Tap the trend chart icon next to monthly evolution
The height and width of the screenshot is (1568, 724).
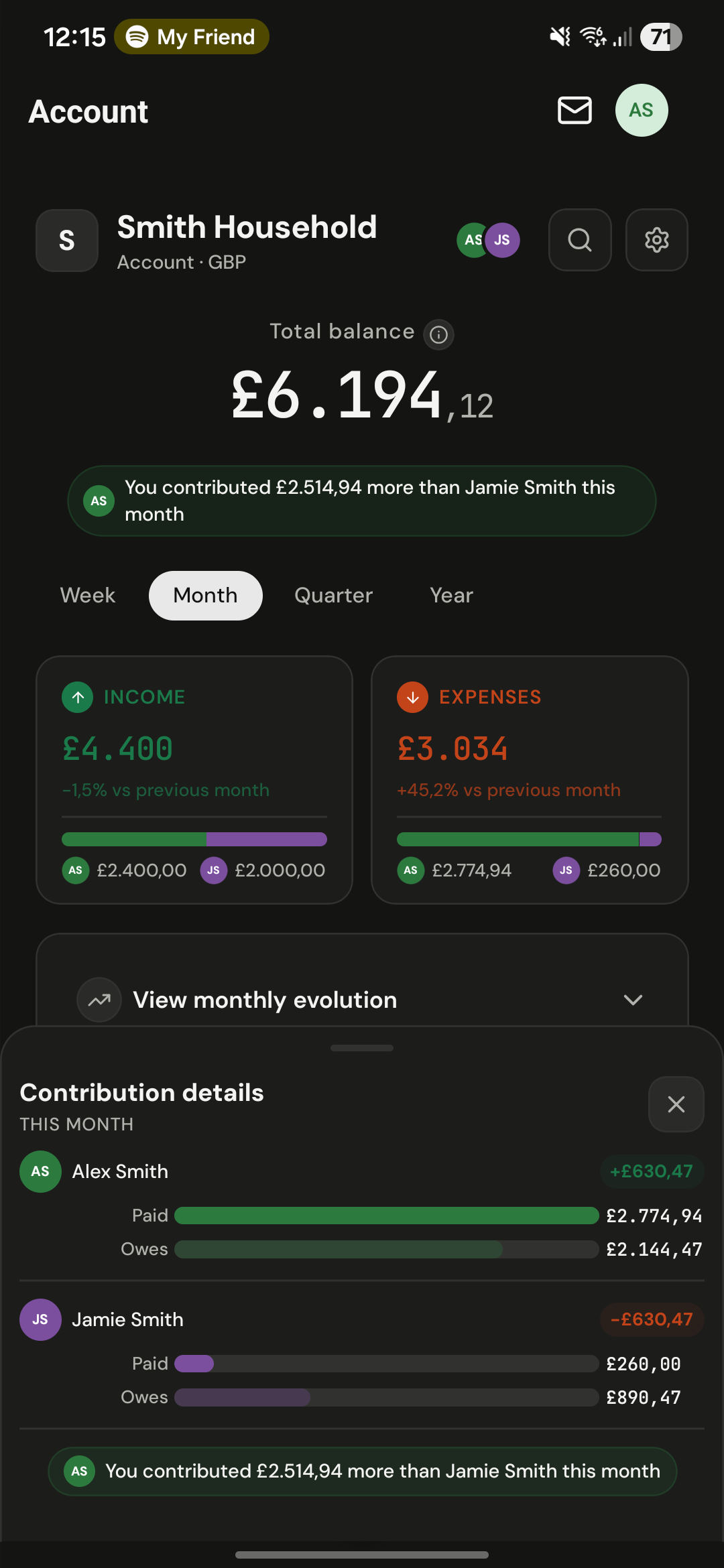click(x=99, y=1000)
